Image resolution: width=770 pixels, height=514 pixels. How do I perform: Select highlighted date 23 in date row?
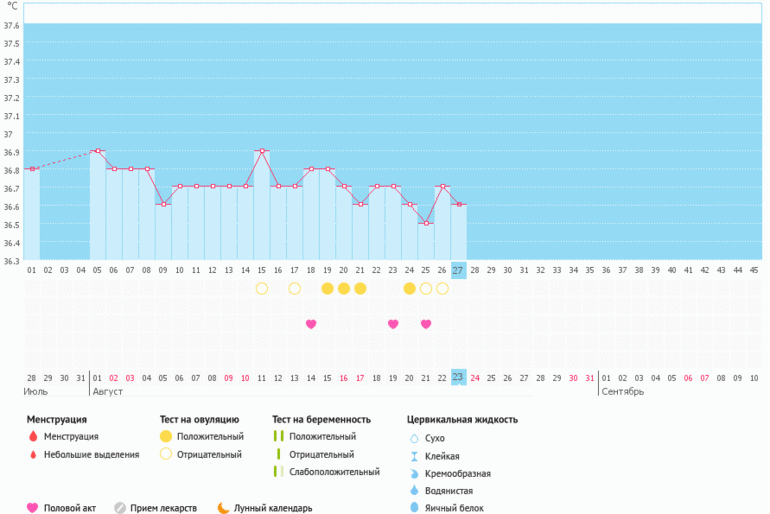tap(458, 377)
